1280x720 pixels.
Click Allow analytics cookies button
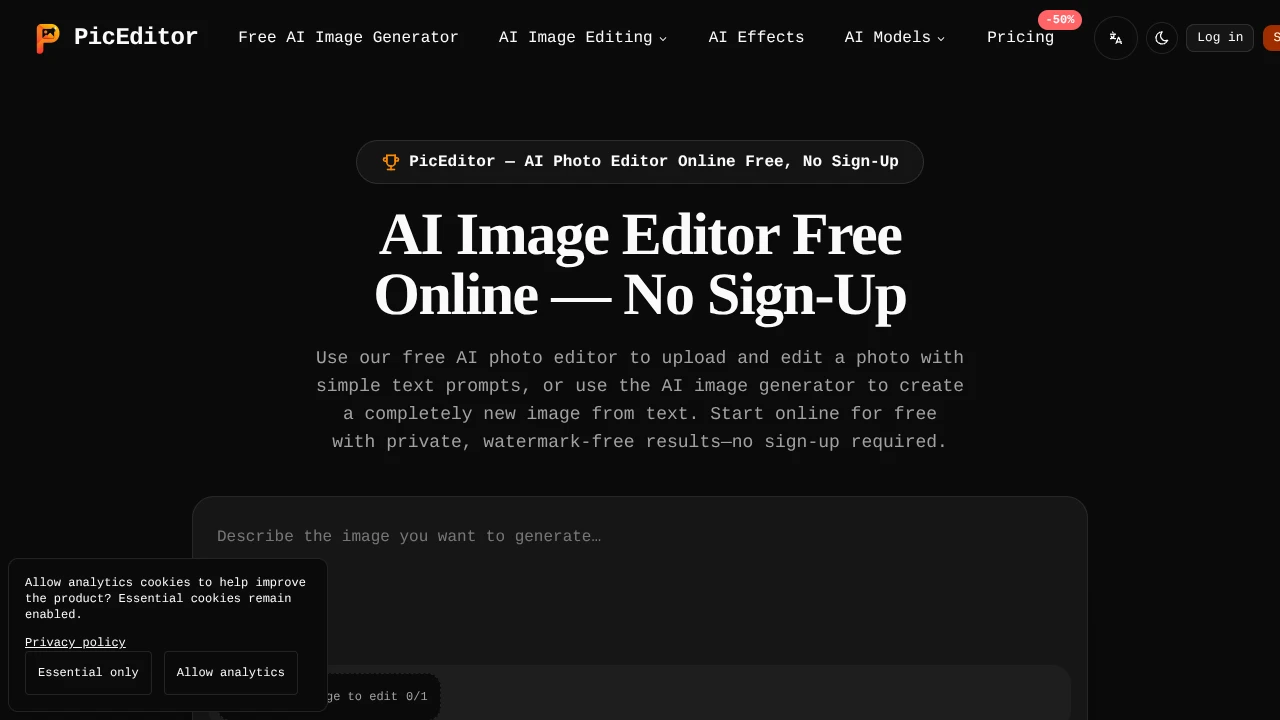(231, 673)
